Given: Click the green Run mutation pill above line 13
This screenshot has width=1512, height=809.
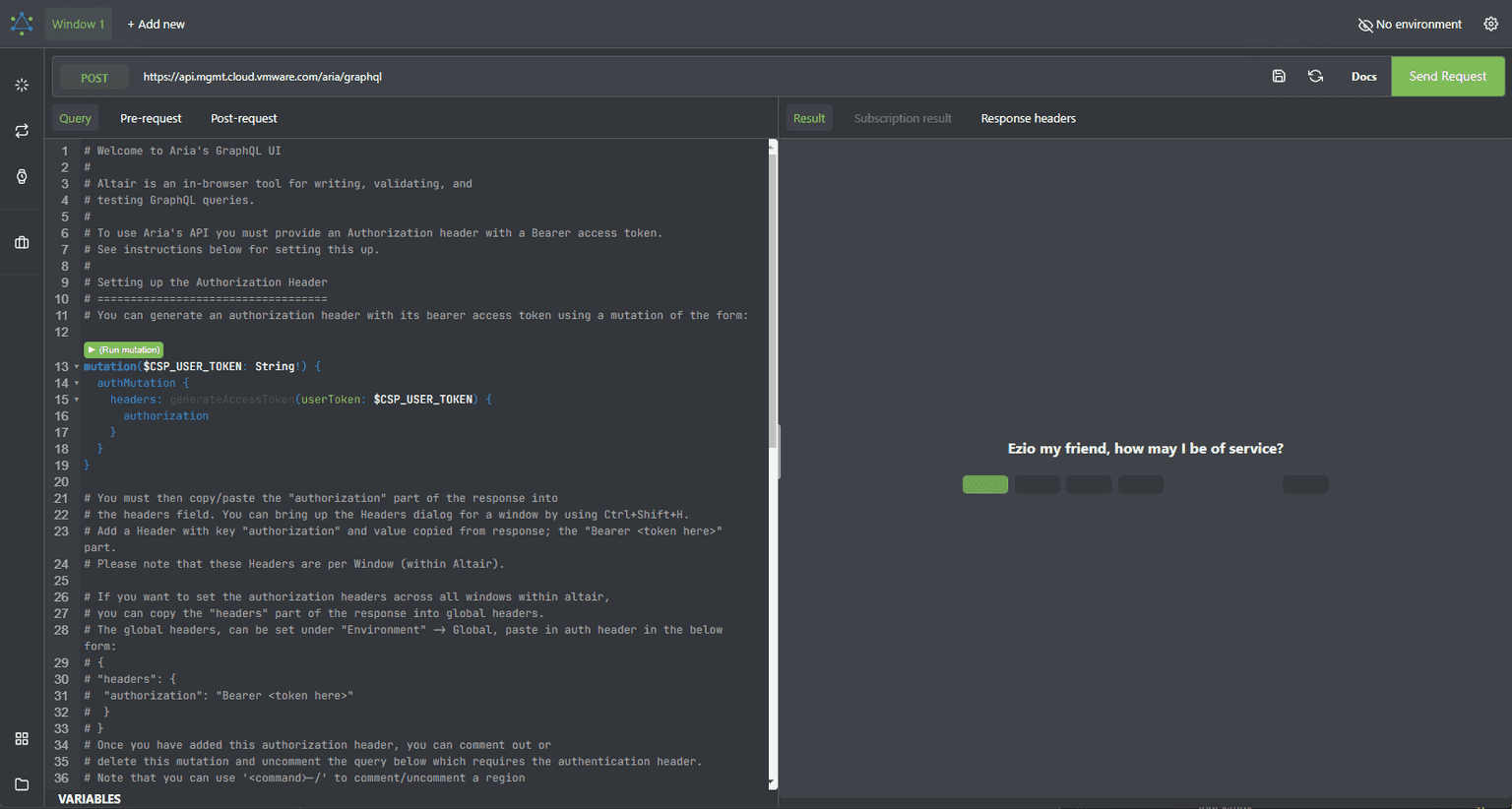Looking at the screenshot, I should click(123, 349).
